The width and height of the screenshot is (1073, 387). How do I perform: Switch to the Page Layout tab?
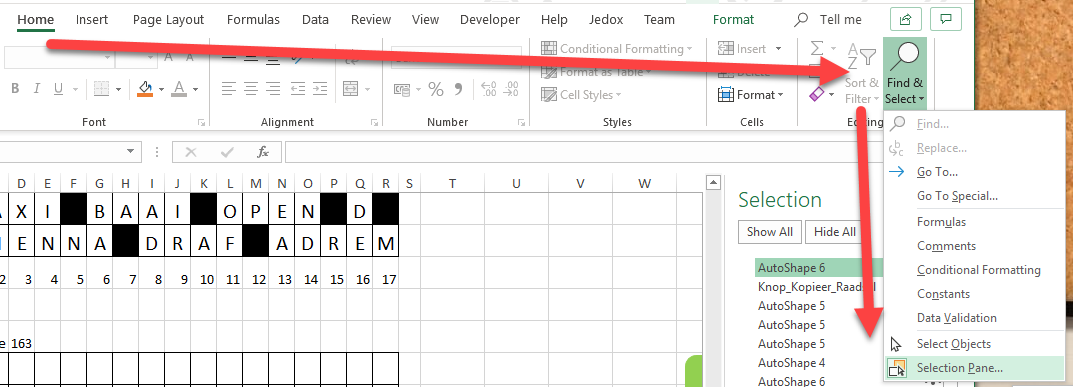(x=168, y=20)
